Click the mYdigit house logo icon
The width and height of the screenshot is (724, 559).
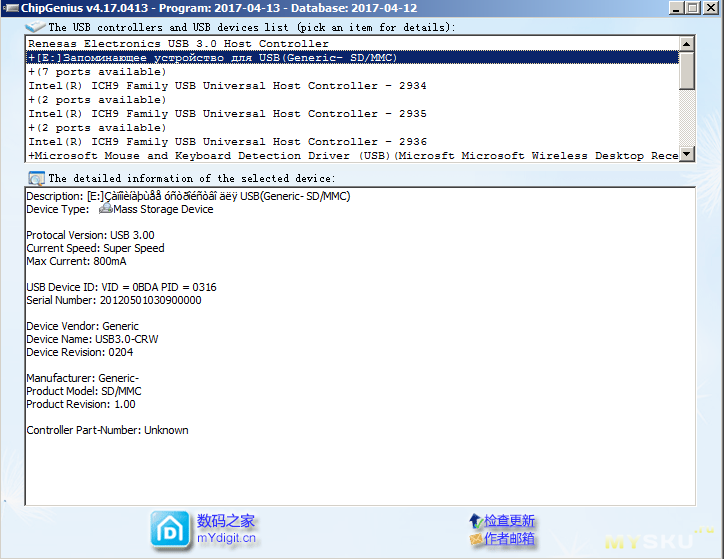click(x=170, y=531)
